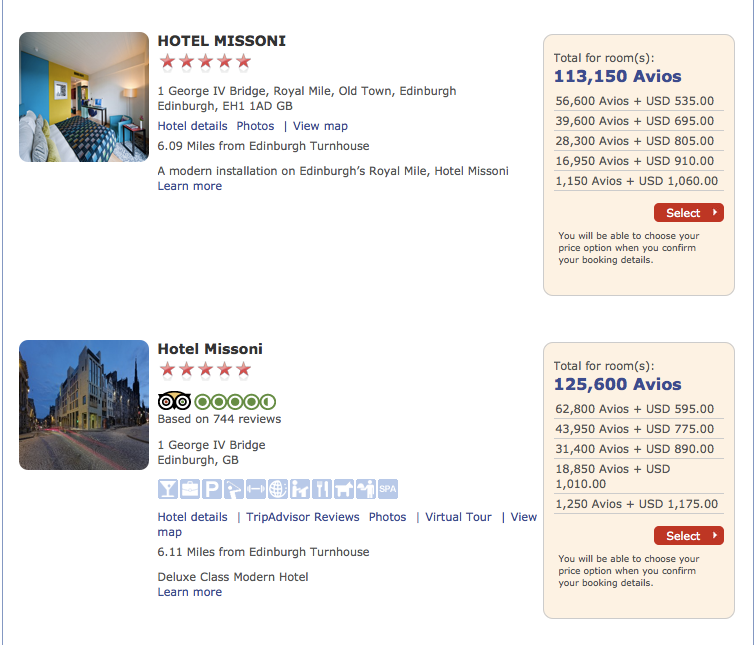Click the globe internet access icon

point(278,489)
